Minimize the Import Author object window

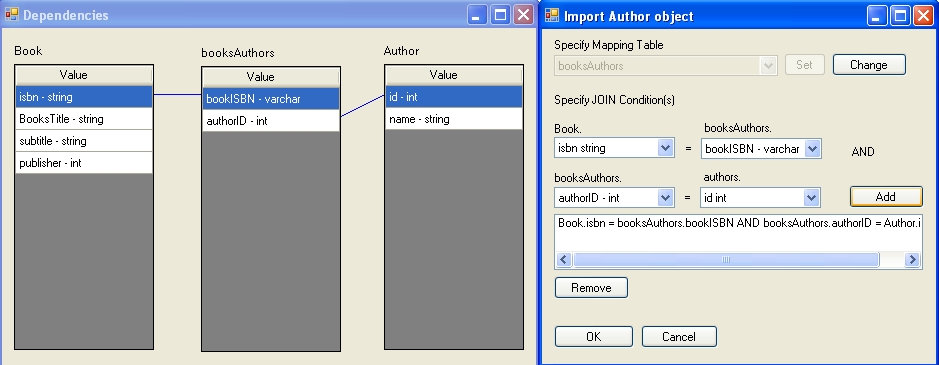877,16
